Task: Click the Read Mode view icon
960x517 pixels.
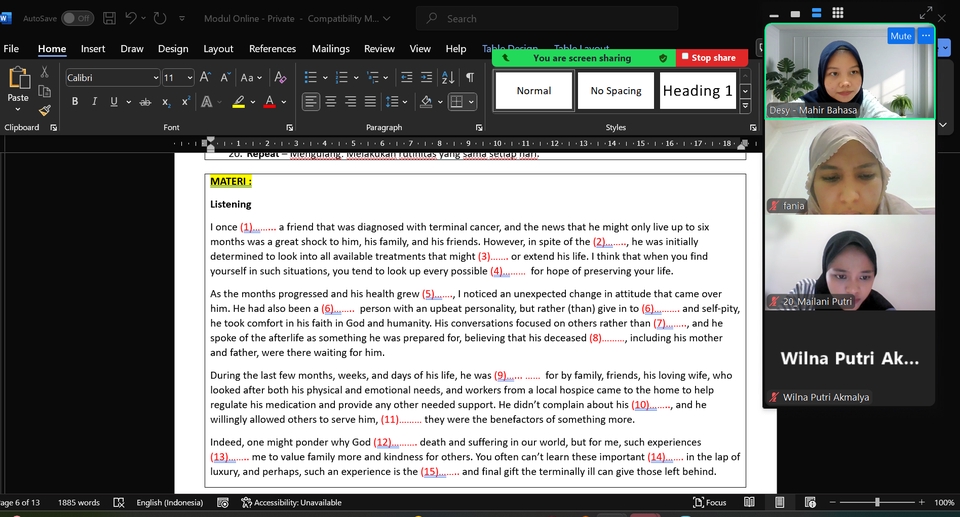Action: [749, 502]
